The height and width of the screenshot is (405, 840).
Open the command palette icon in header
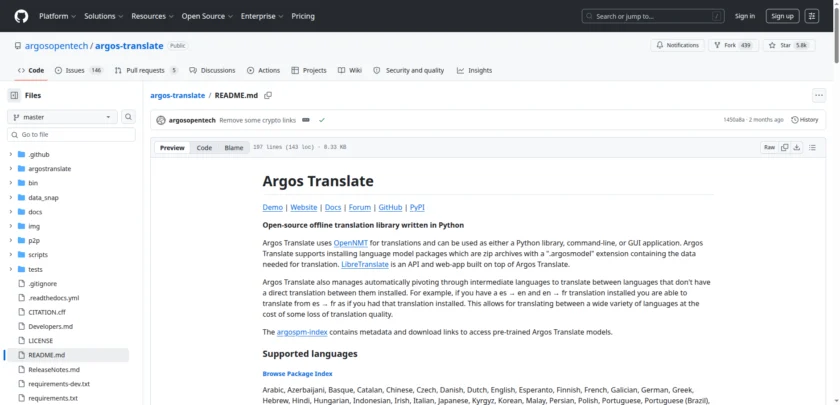point(812,16)
